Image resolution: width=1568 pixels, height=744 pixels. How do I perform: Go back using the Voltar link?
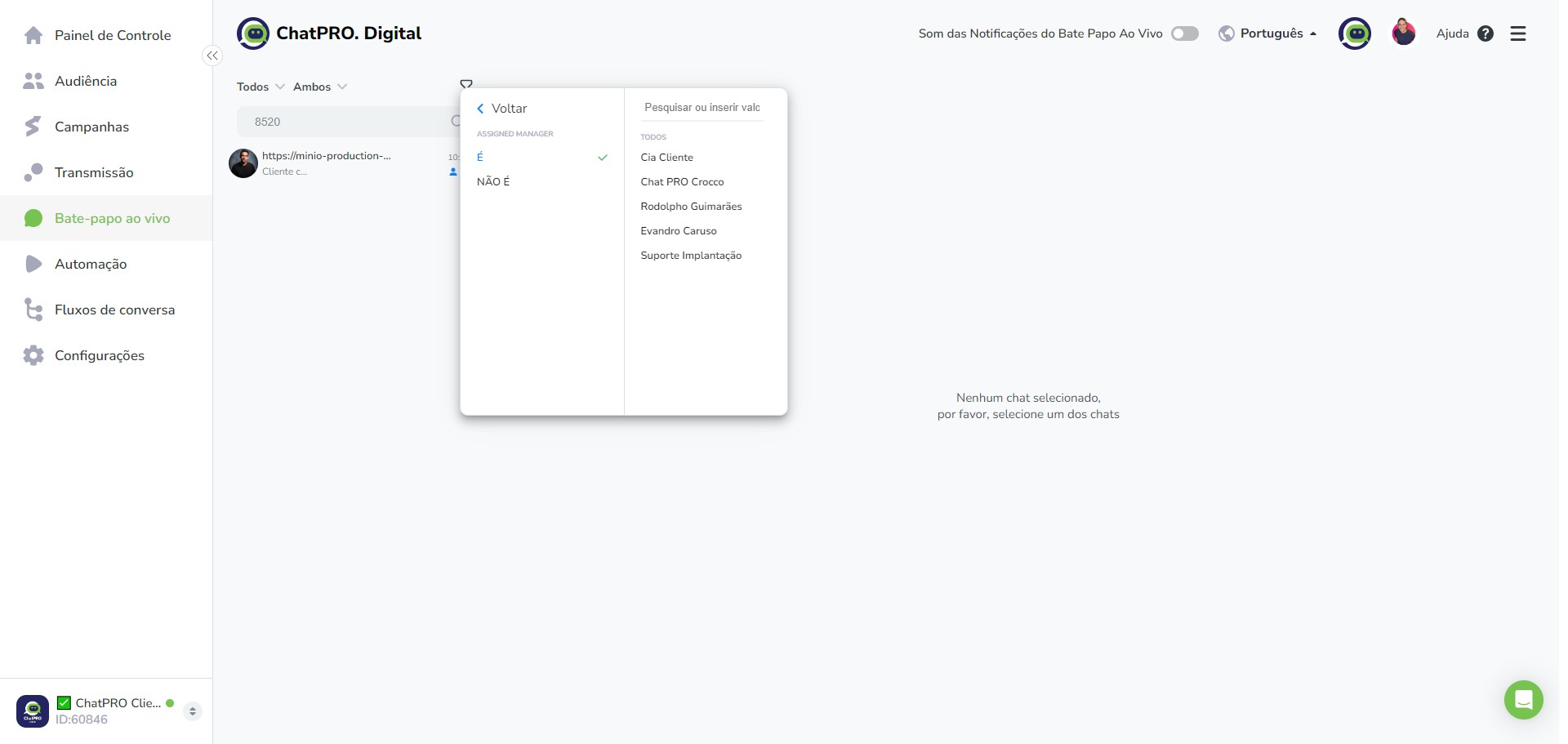tap(502, 109)
